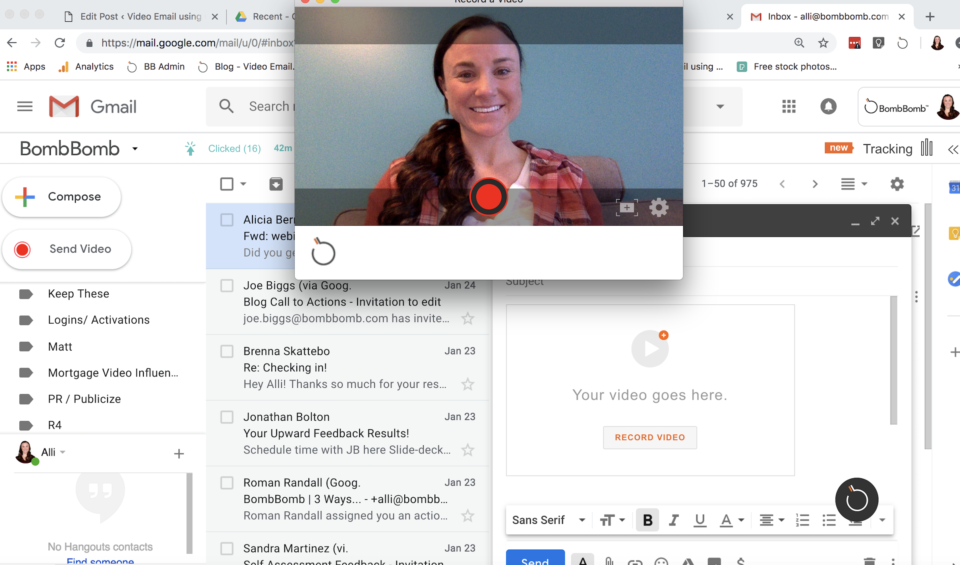Open the PR / Publicize label
Viewport: 960px width, 565px height.
pos(84,399)
